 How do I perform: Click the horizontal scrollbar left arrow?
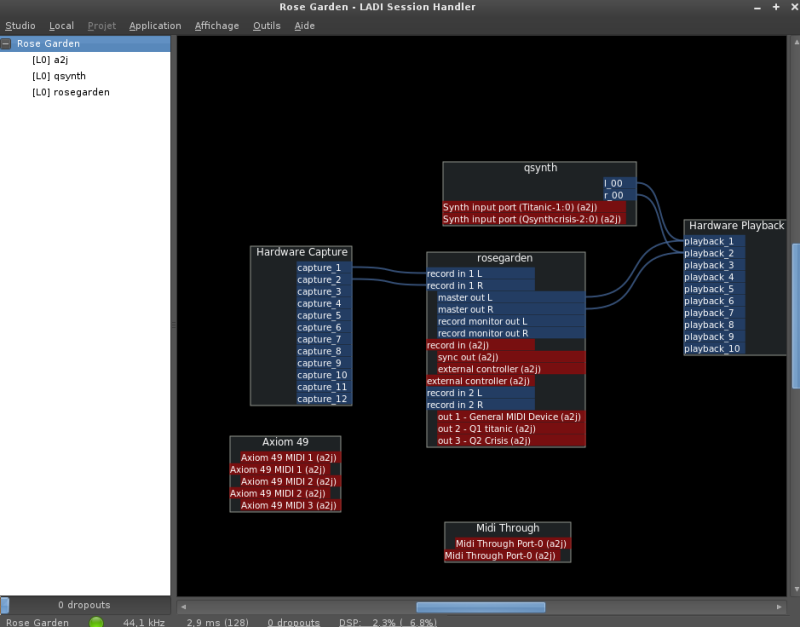(184, 607)
